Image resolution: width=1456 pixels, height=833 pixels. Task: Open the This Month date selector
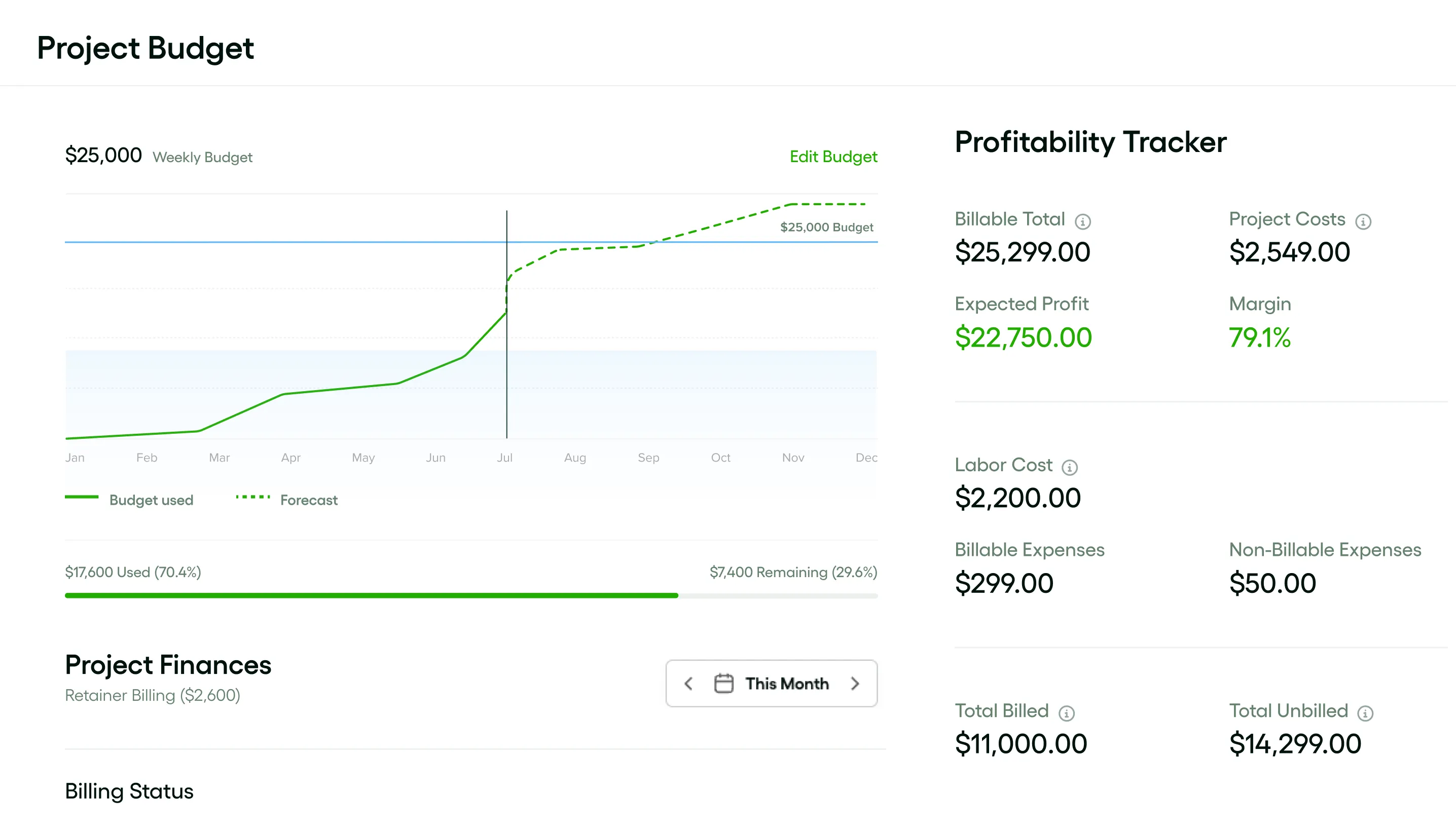787,684
